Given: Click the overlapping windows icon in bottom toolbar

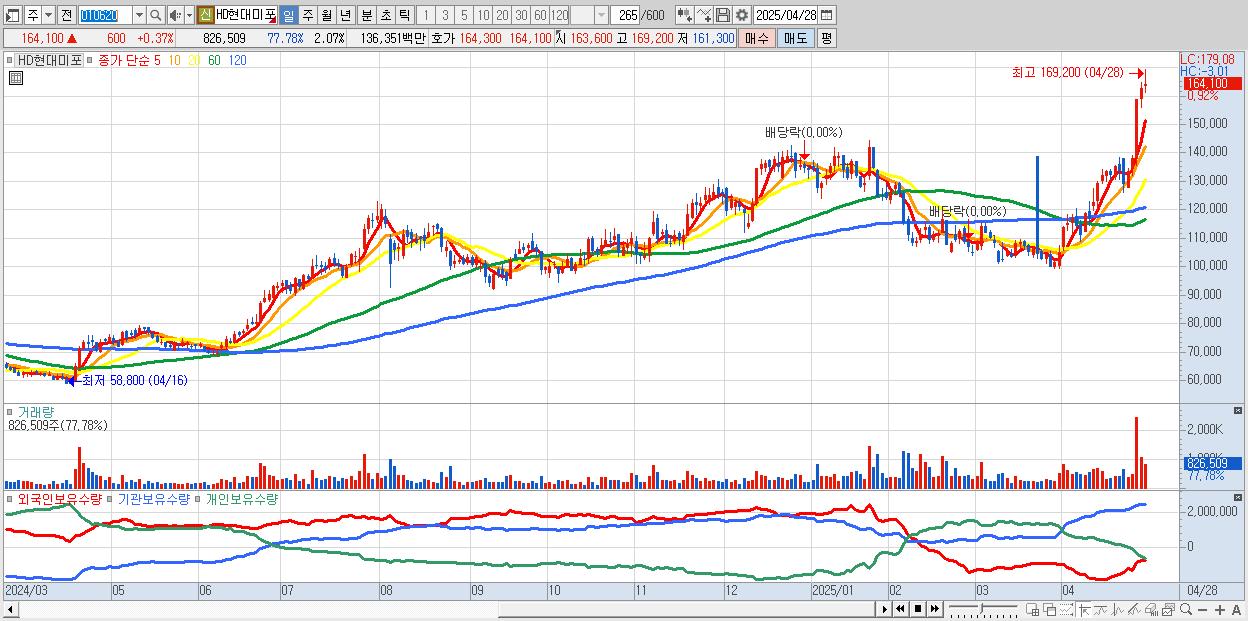Looking at the screenshot, I should (1050, 610).
